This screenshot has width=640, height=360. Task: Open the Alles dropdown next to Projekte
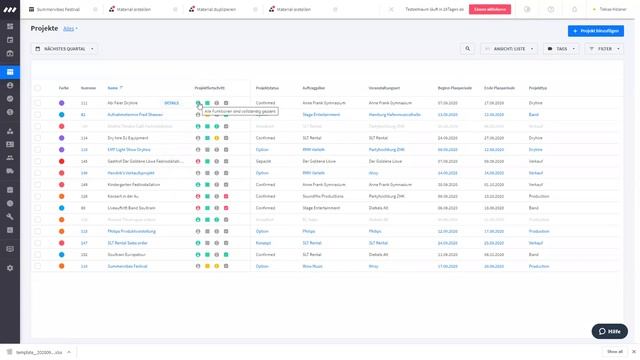click(70, 29)
